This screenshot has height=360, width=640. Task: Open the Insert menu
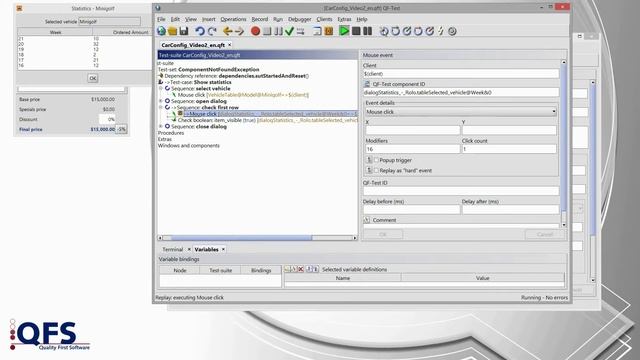209,19
